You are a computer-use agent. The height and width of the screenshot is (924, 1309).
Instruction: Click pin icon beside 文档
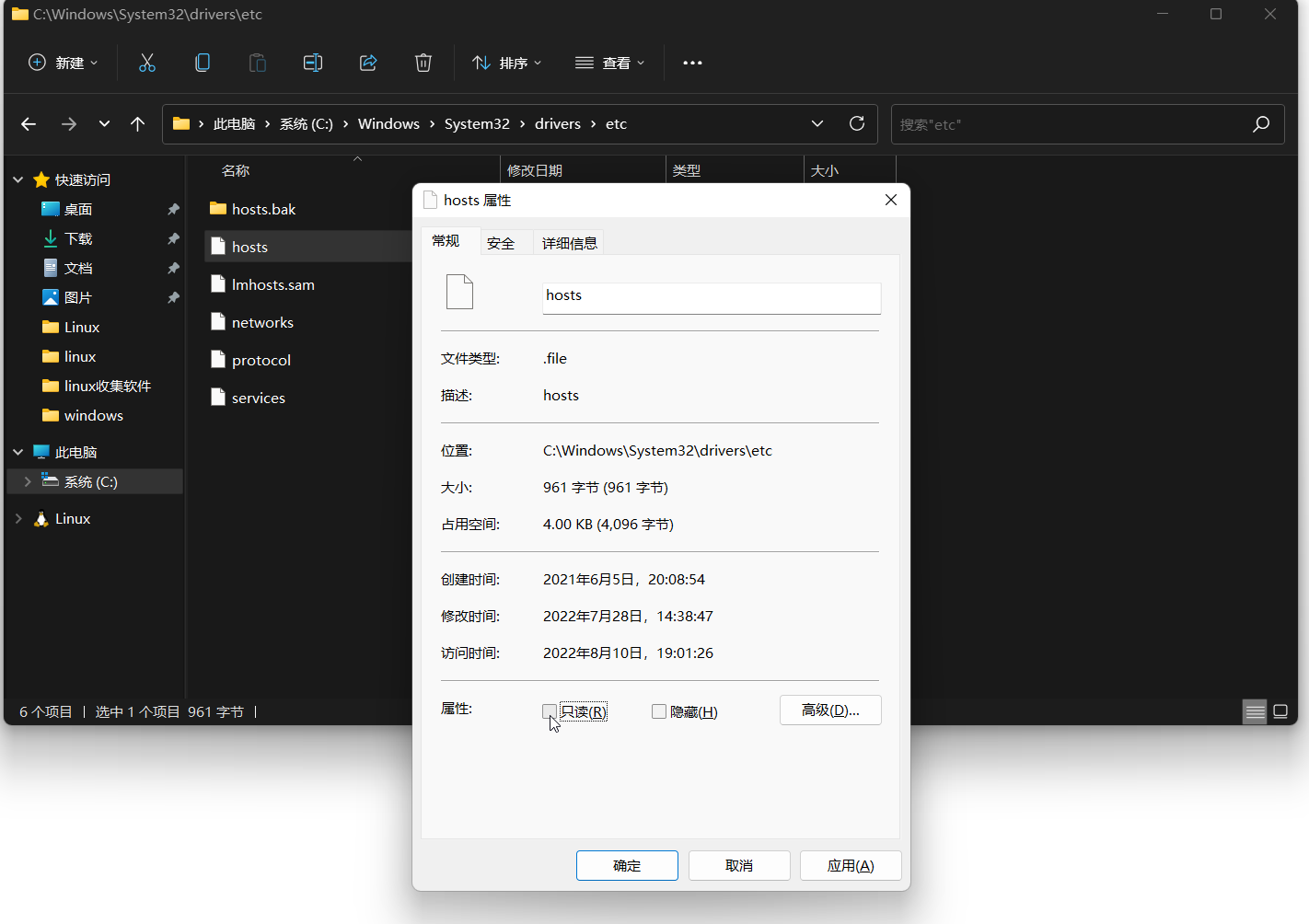(173, 268)
